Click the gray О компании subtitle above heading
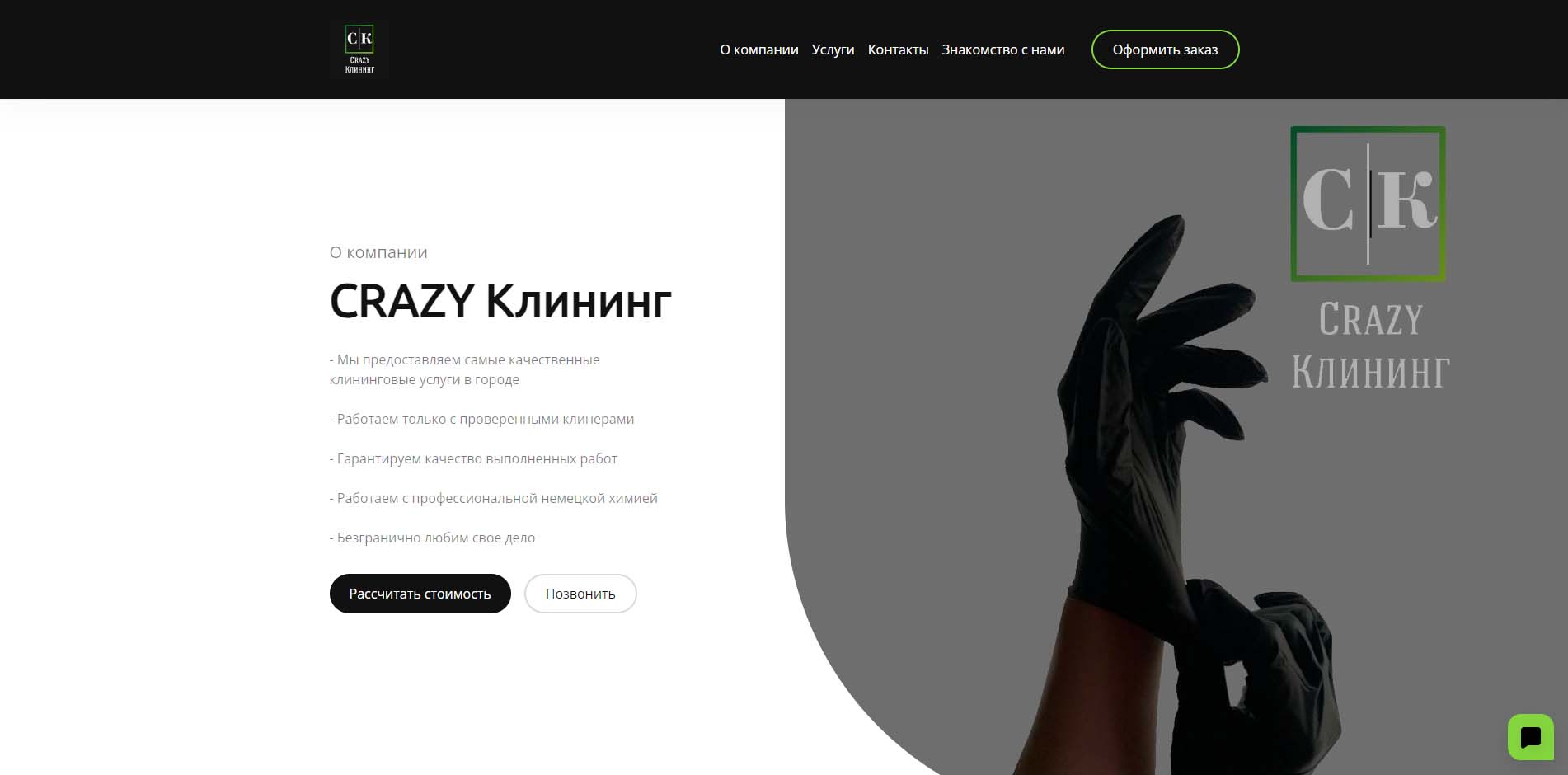 click(x=378, y=252)
